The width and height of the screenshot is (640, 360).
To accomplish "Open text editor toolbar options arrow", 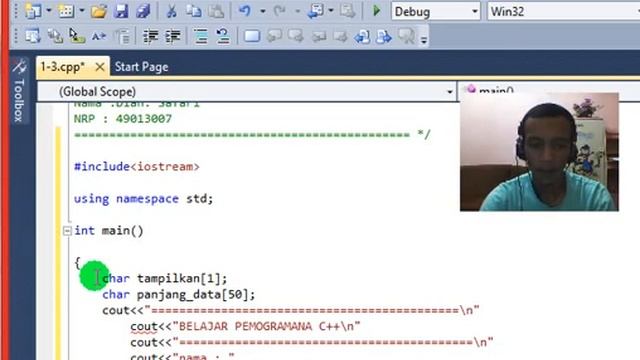I will pos(424,40).
